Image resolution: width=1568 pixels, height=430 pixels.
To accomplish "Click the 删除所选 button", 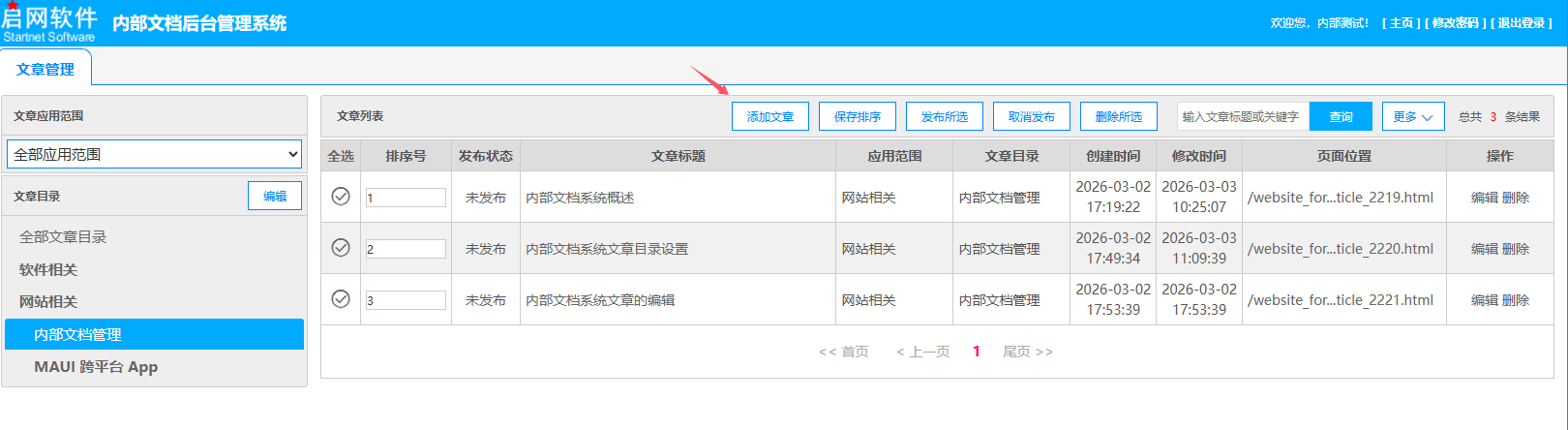I will (x=1119, y=116).
